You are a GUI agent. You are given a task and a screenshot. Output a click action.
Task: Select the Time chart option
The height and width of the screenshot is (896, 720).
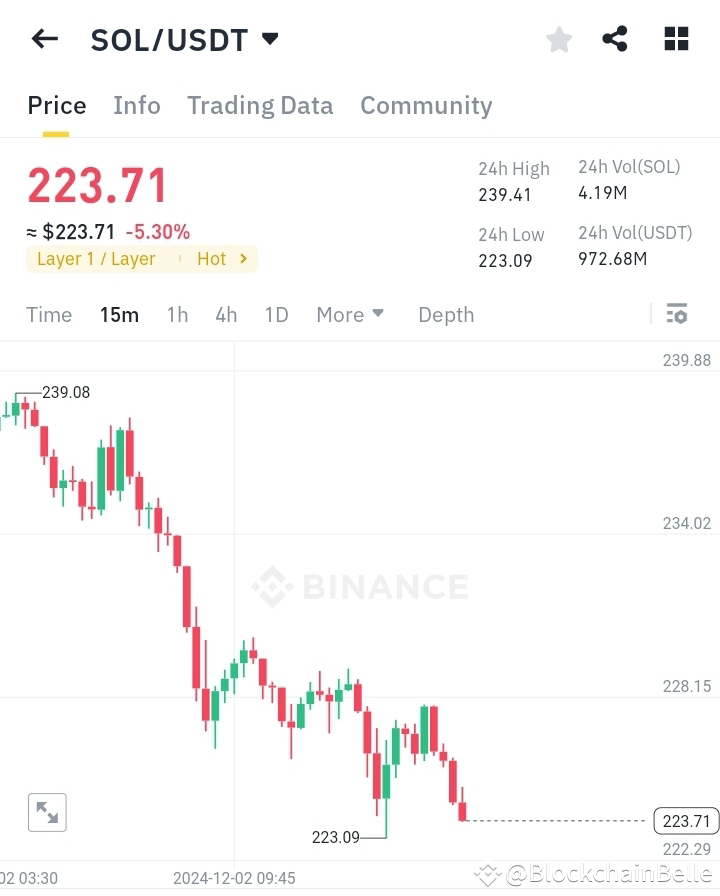point(49,314)
